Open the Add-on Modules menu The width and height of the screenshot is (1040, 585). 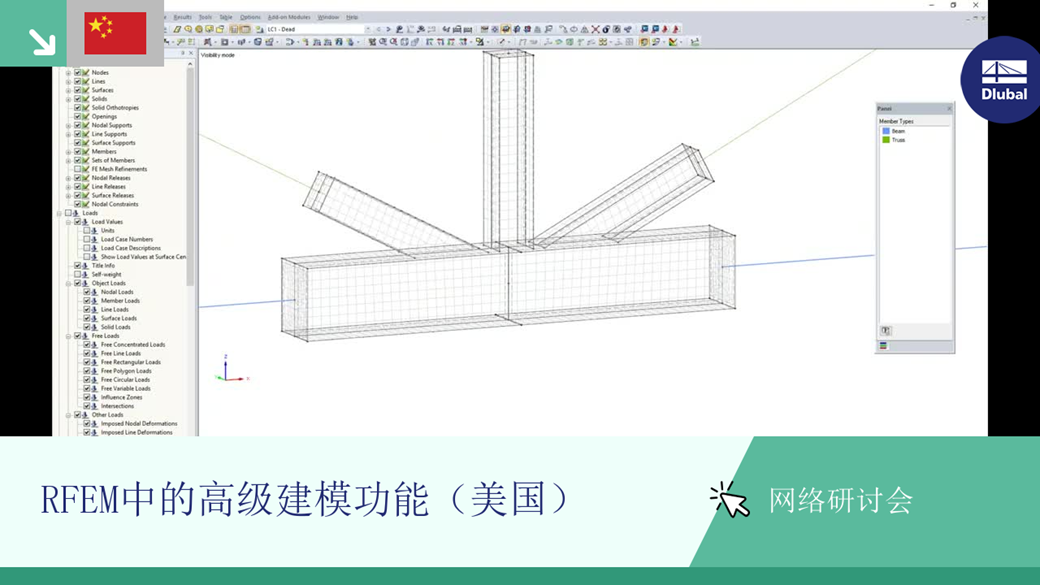[x=289, y=17]
